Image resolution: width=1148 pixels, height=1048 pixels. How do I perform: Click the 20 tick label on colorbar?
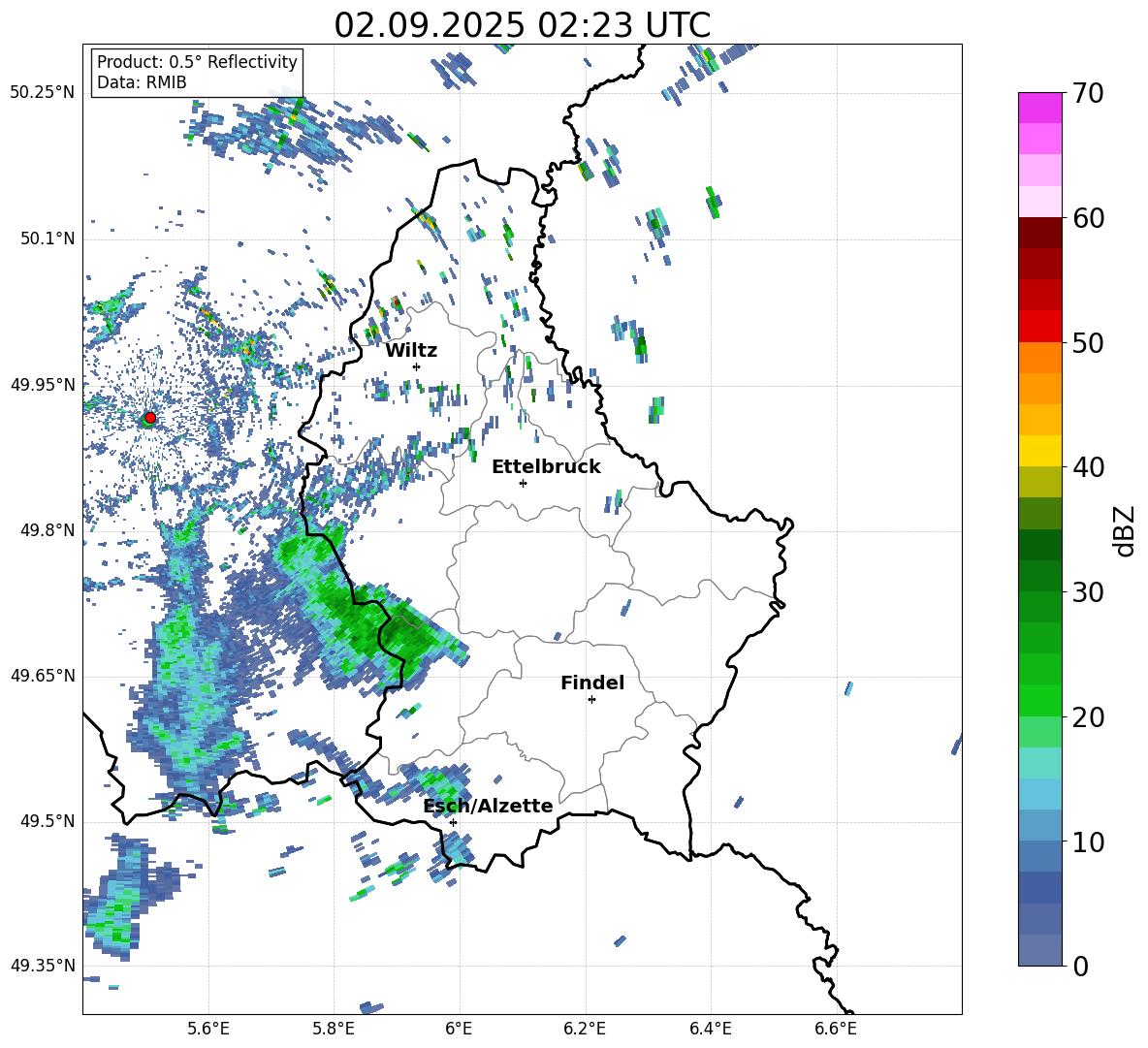[1089, 717]
